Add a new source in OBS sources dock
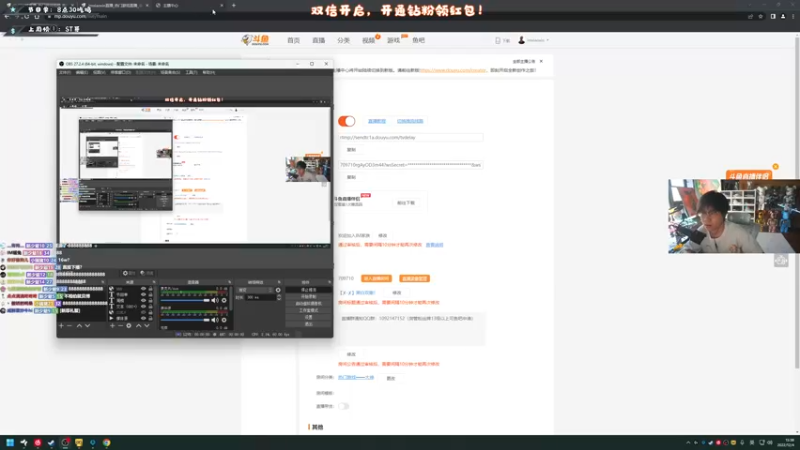The height and width of the screenshot is (450, 800). (x=112, y=326)
